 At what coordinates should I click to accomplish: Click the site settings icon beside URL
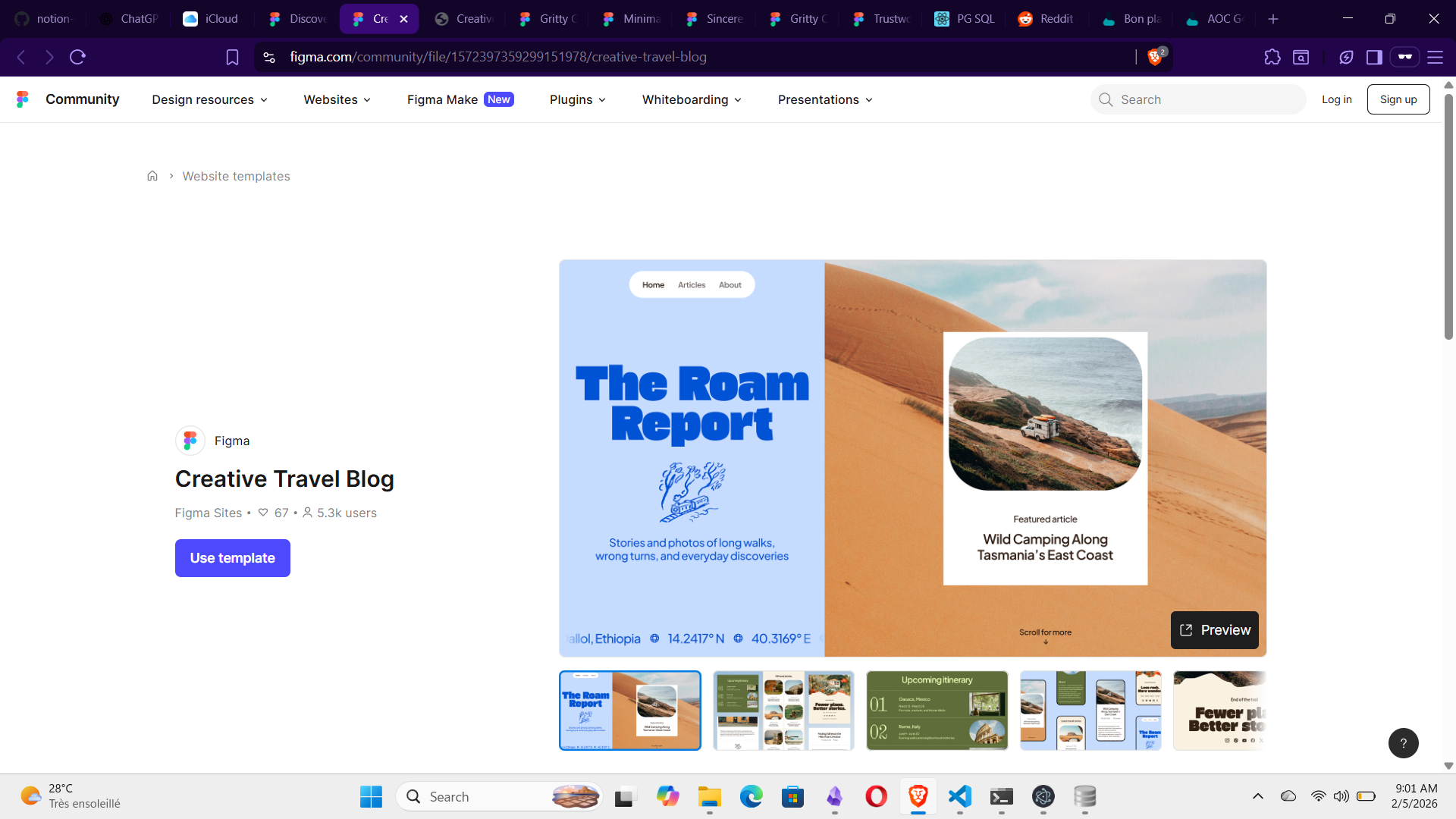[269, 57]
